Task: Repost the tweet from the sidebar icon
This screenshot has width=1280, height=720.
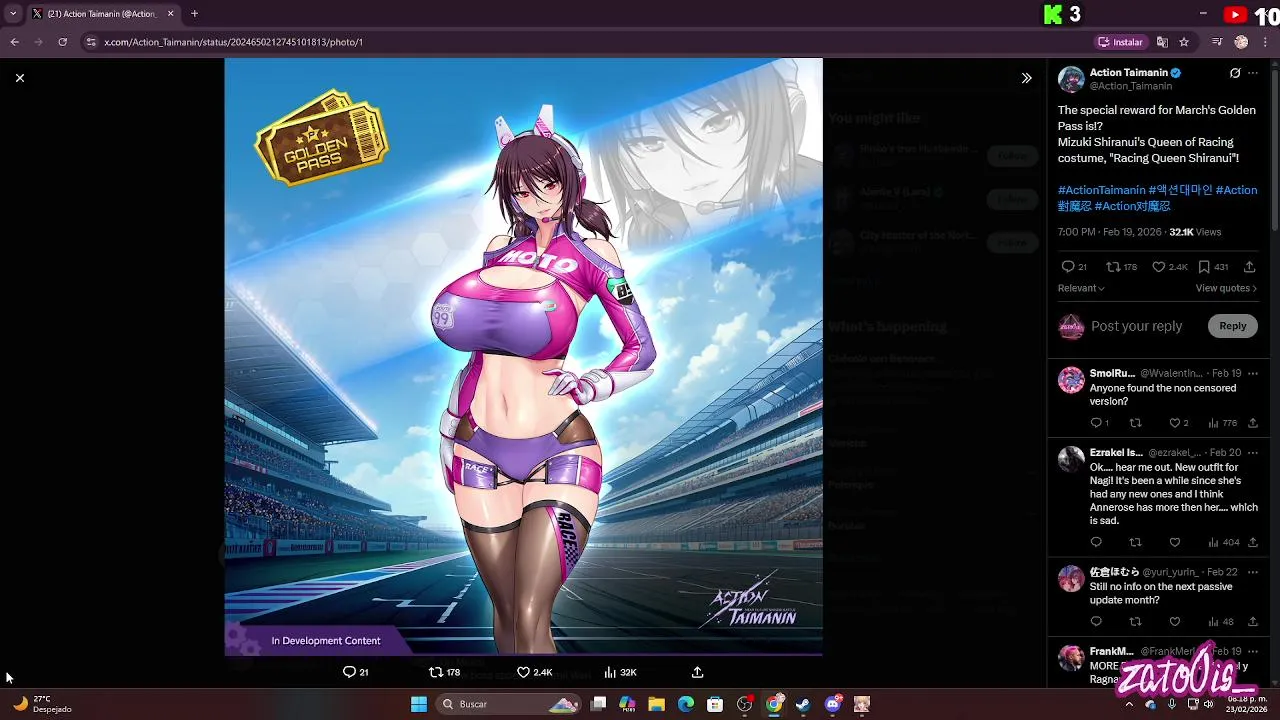Action: pyautogui.click(x=1113, y=267)
